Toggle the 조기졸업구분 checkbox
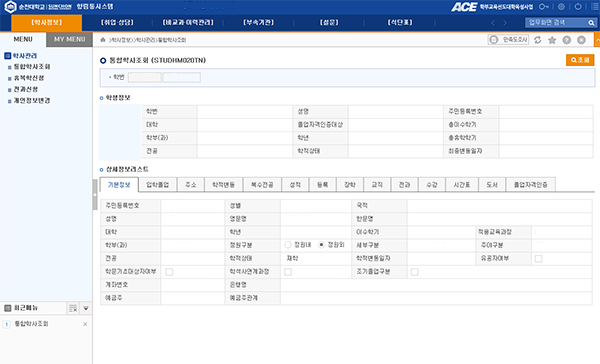This screenshot has width=600, height=364. tap(414, 272)
